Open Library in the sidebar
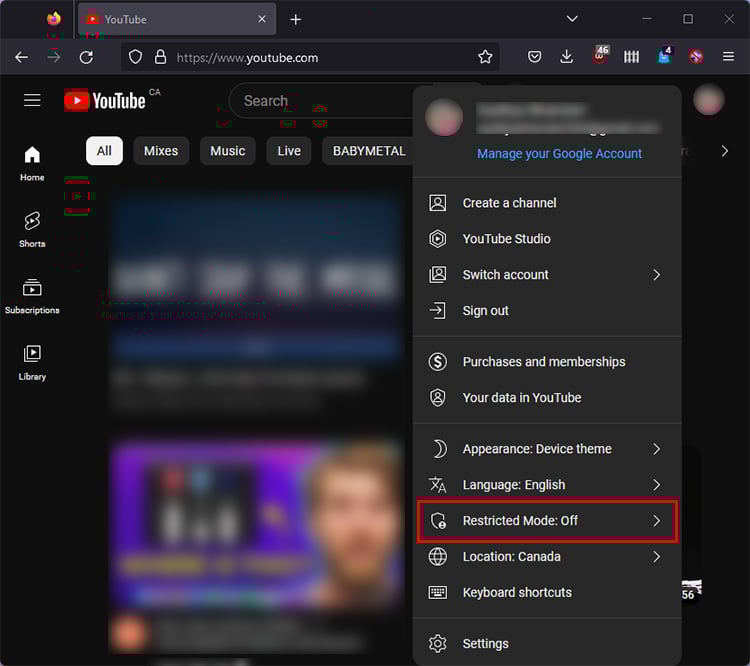Image resolution: width=750 pixels, height=666 pixels. click(32, 363)
